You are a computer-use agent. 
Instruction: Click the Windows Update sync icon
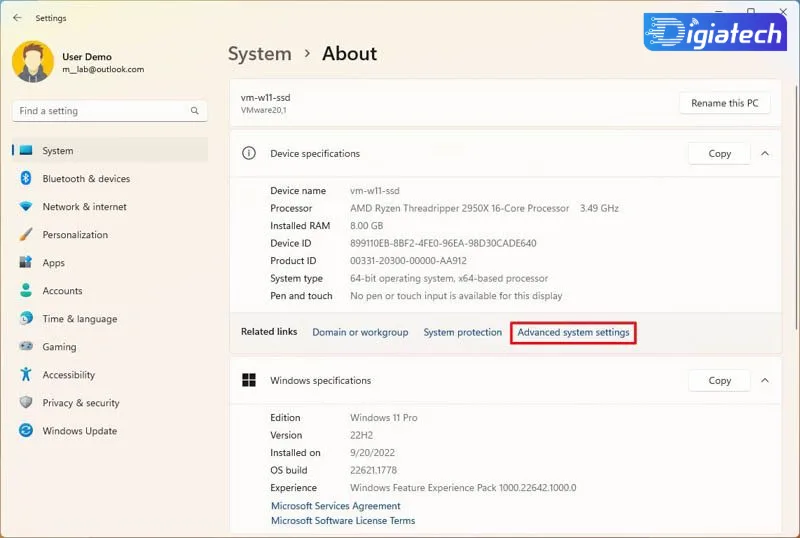(26, 431)
